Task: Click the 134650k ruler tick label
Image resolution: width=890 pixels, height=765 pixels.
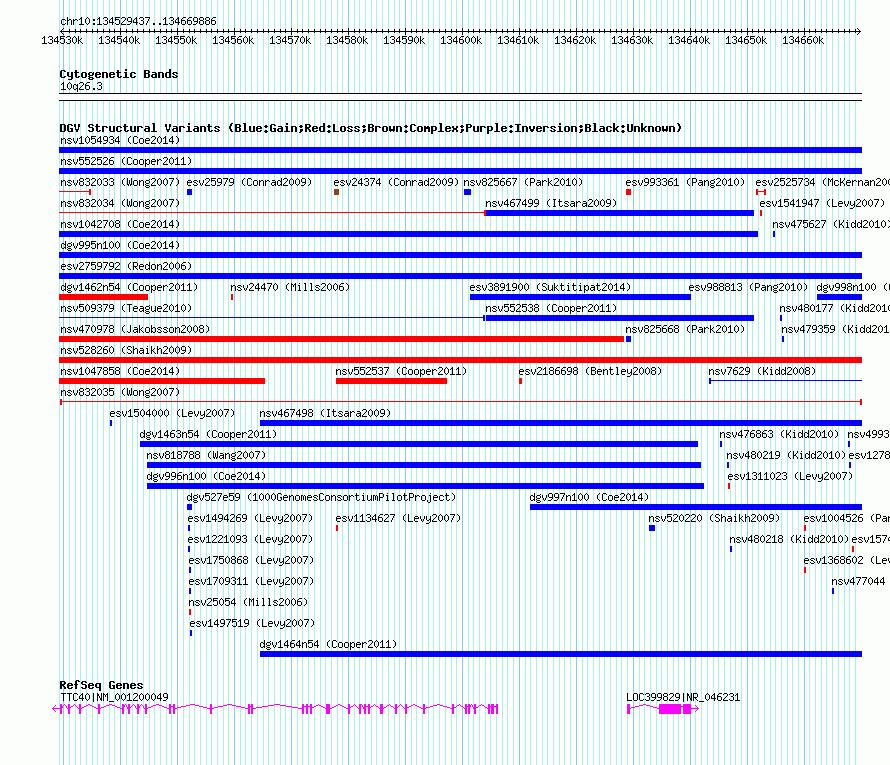Action: (x=746, y=40)
